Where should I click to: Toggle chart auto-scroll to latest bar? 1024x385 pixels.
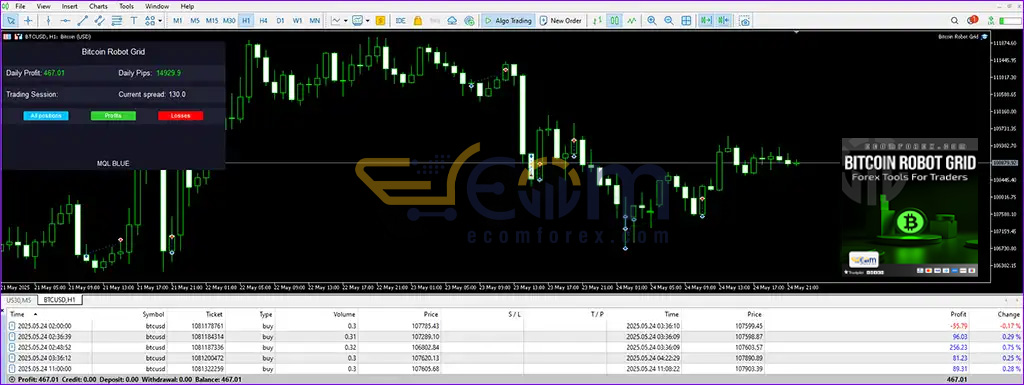(705, 21)
